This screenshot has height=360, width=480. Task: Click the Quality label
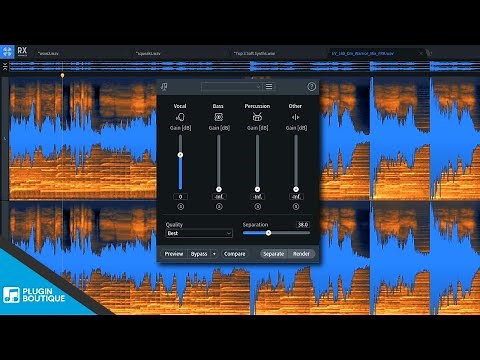coord(174,225)
